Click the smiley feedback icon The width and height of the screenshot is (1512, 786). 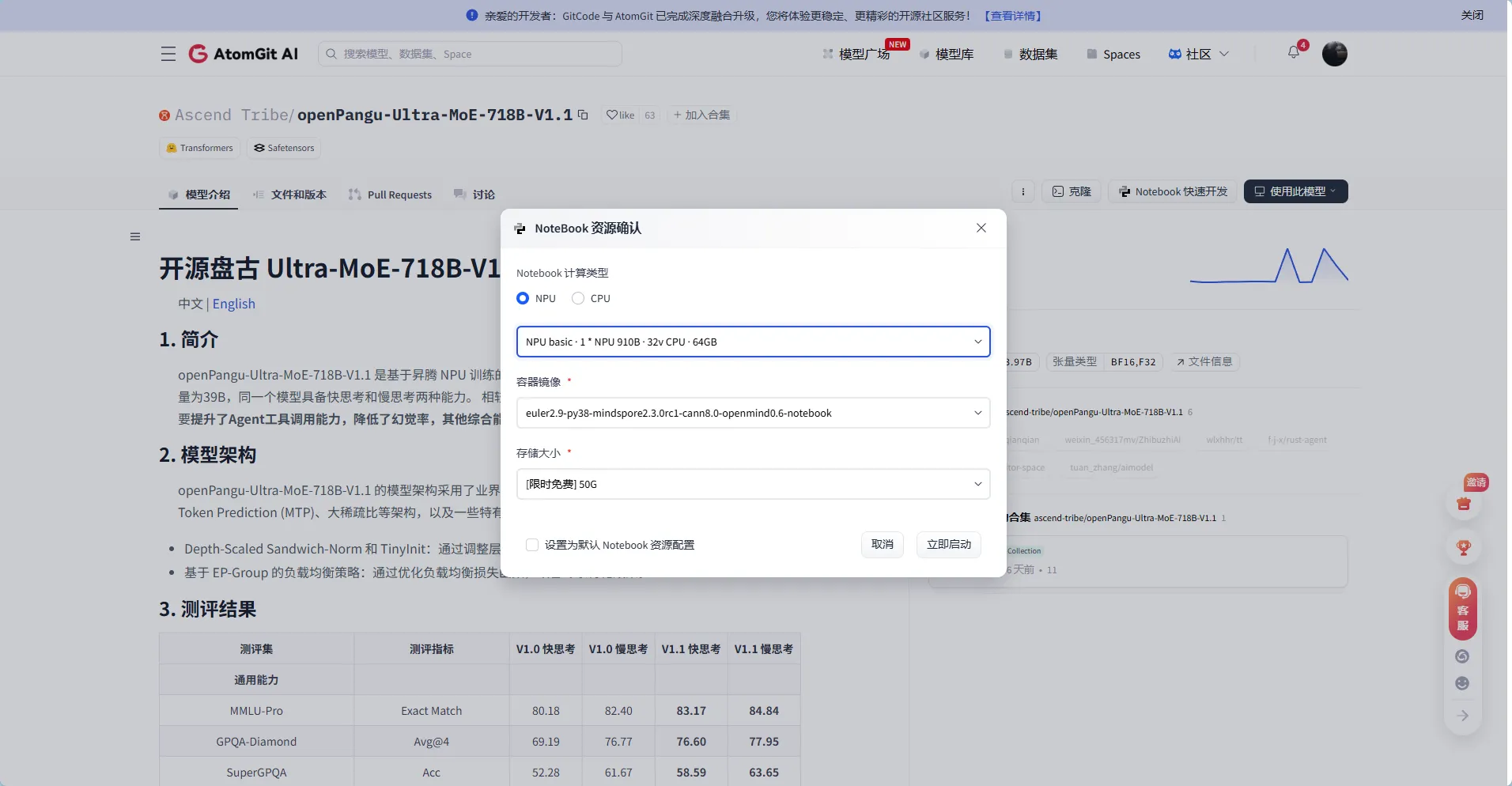pos(1462,683)
